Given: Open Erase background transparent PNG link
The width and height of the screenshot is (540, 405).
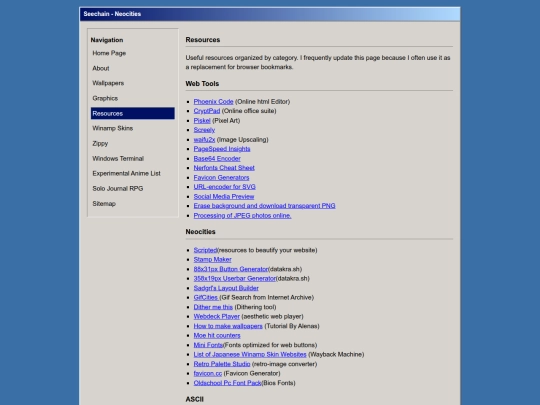Looking at the screenshot, I should click(x=264, y=206).
